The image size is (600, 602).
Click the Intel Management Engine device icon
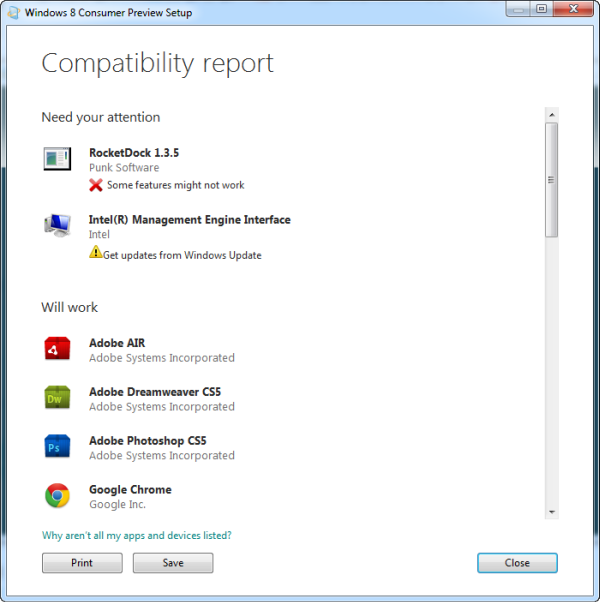pyautogui.click(x=57, y=225)
